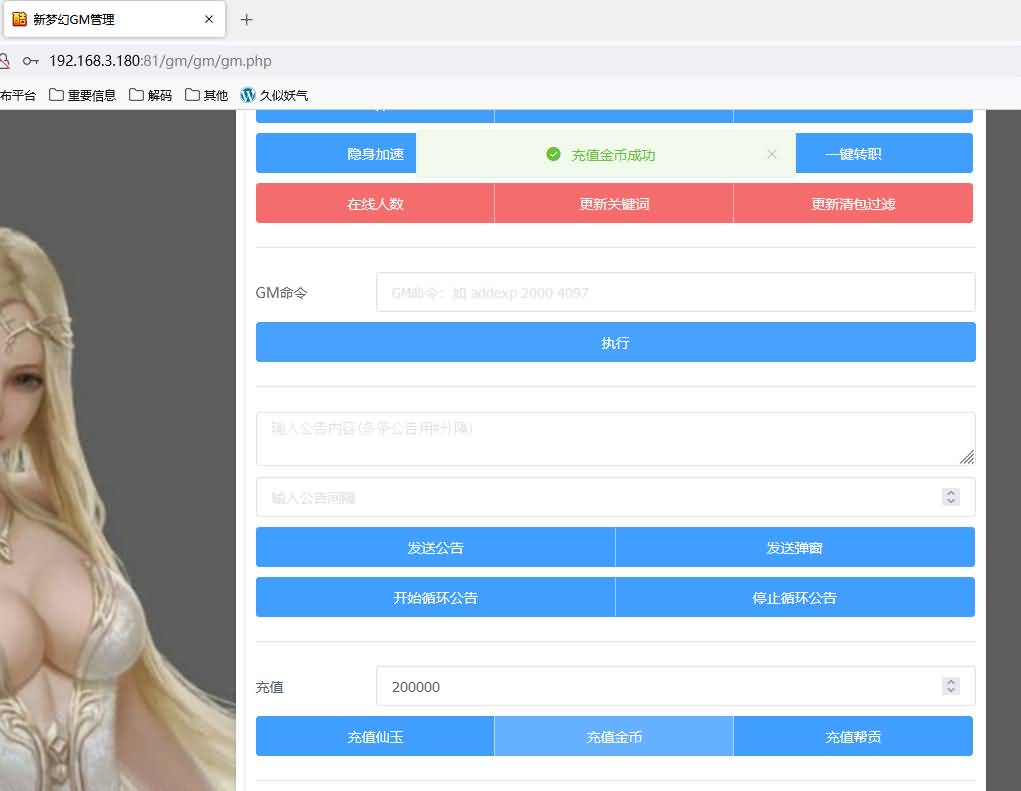Open the 解码 bookmark folder

(150, 96)
